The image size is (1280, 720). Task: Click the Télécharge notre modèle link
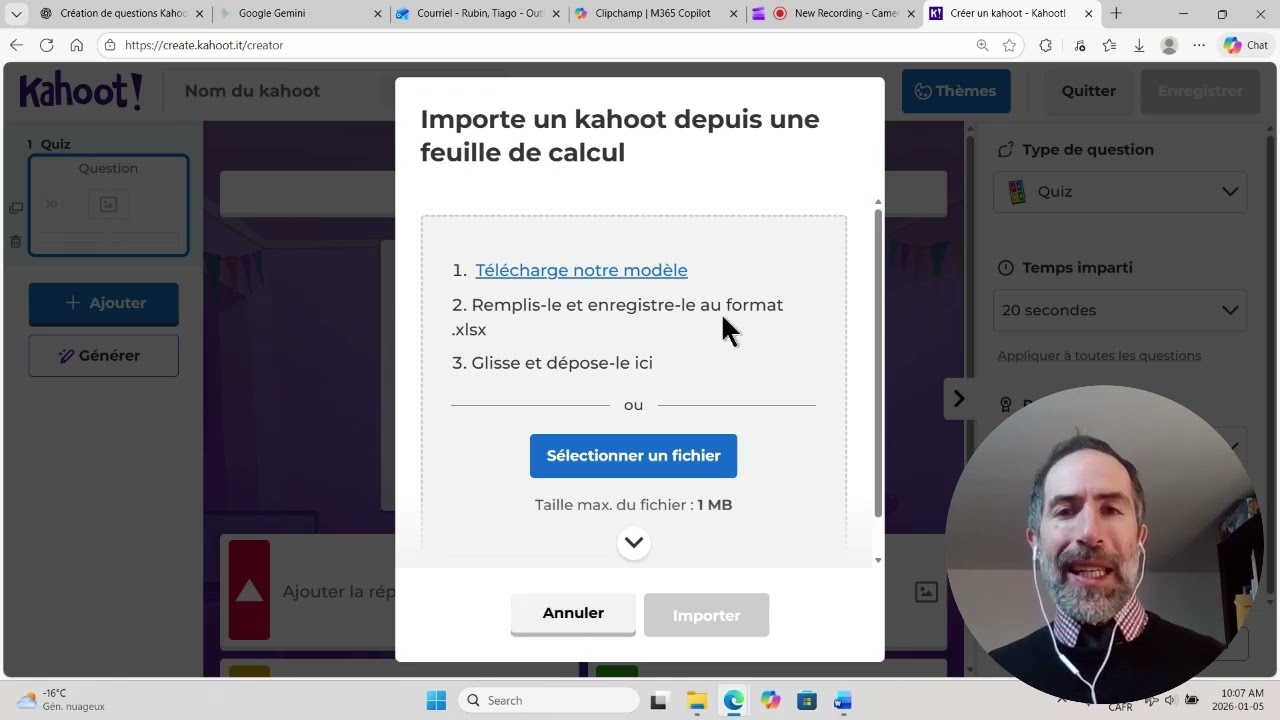pyautogui.click(x=581, y=270)
